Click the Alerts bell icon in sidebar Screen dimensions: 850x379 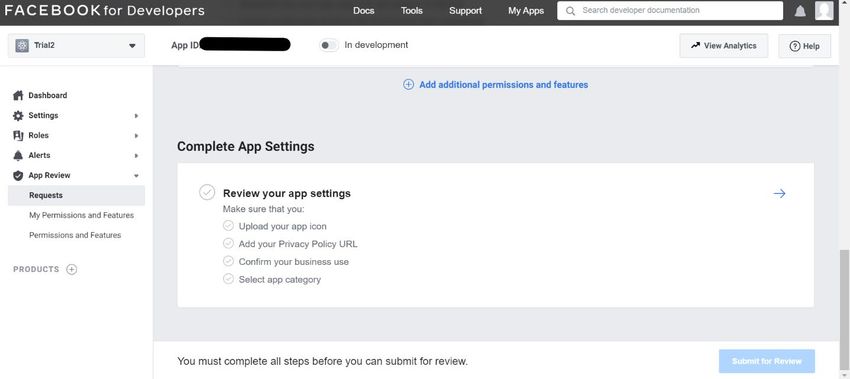click(18, 156)
